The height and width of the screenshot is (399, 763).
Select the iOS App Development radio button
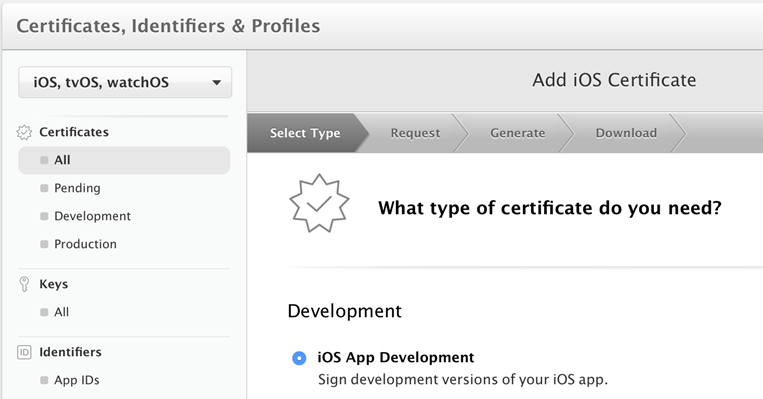(x=299, y=358)
